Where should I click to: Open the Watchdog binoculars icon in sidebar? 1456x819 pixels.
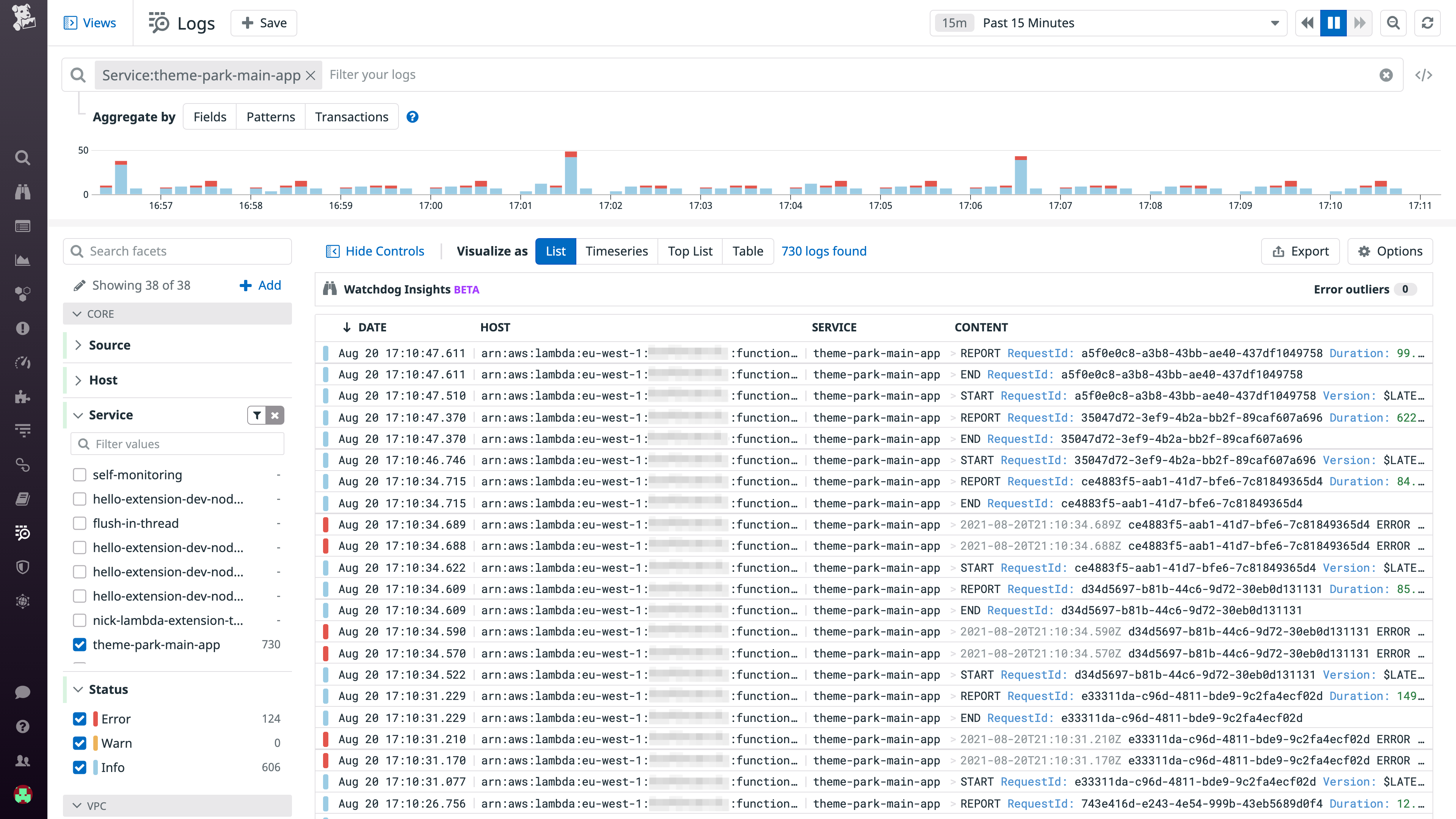tap(23, 192)
